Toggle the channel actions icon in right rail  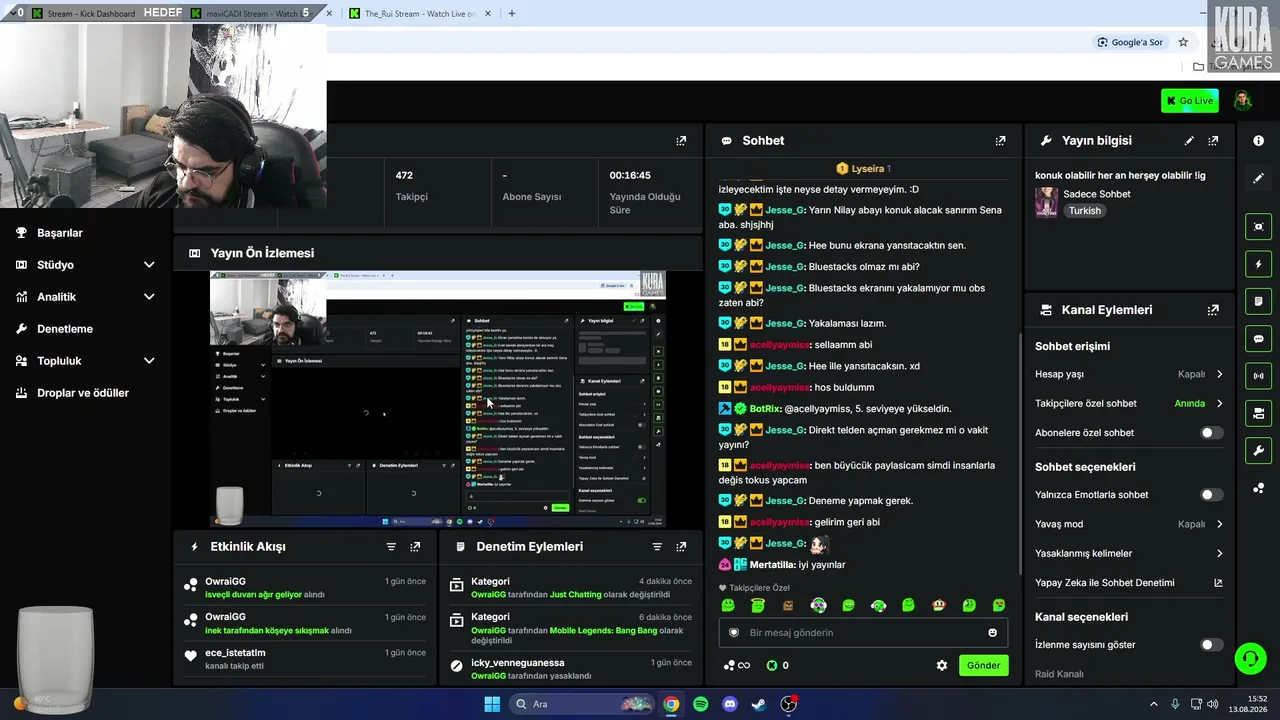click(x=1258, y=413)
